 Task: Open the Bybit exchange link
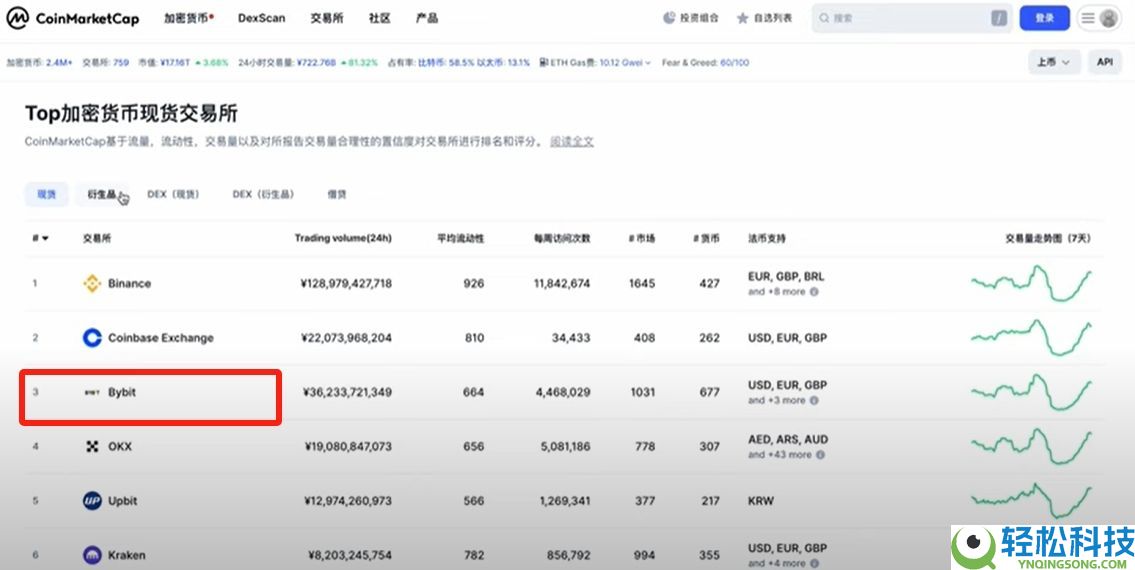[x=122, y=393]
